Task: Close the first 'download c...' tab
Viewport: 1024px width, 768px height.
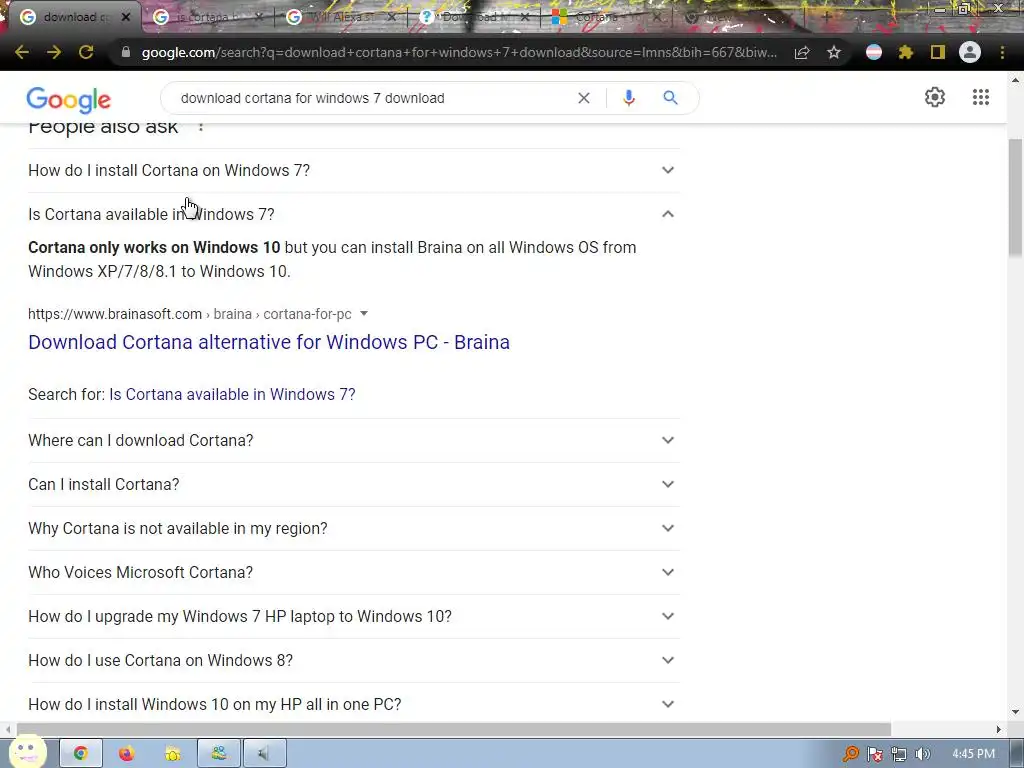Action: (x=126, y=17)
